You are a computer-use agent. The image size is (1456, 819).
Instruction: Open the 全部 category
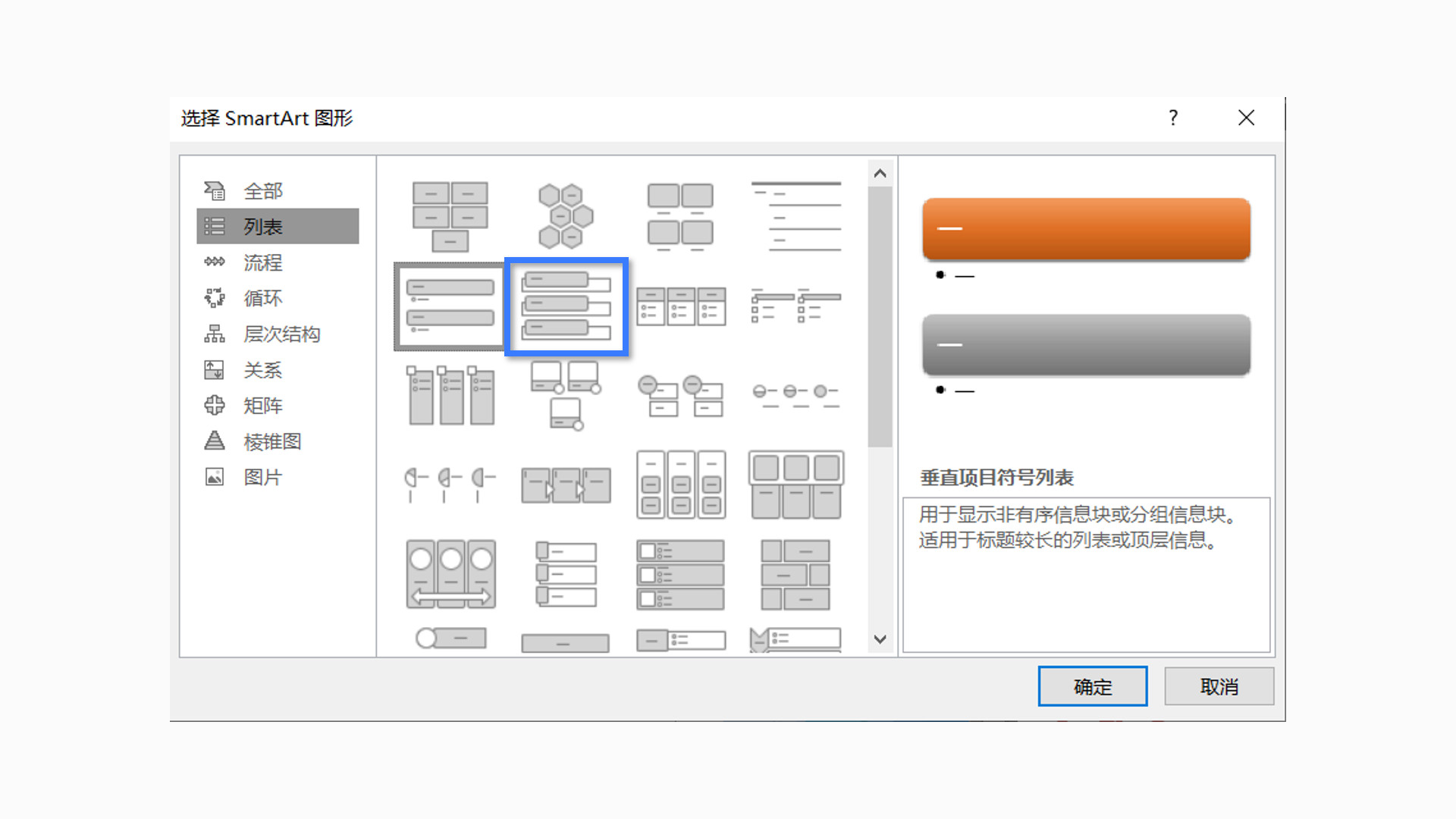pos(262,191)
